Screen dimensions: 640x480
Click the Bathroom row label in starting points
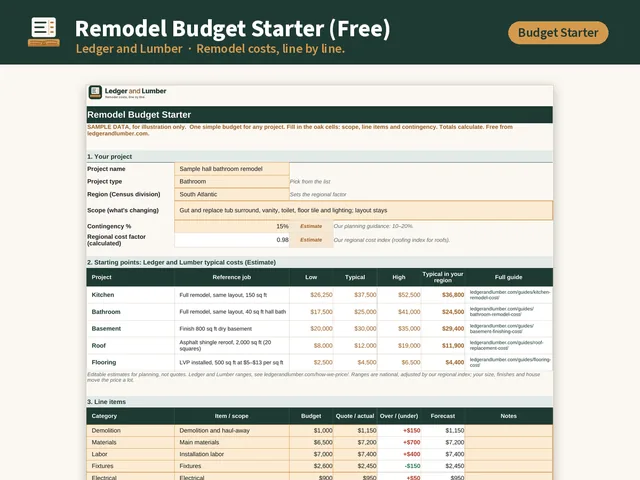click(x=106, y=312)
